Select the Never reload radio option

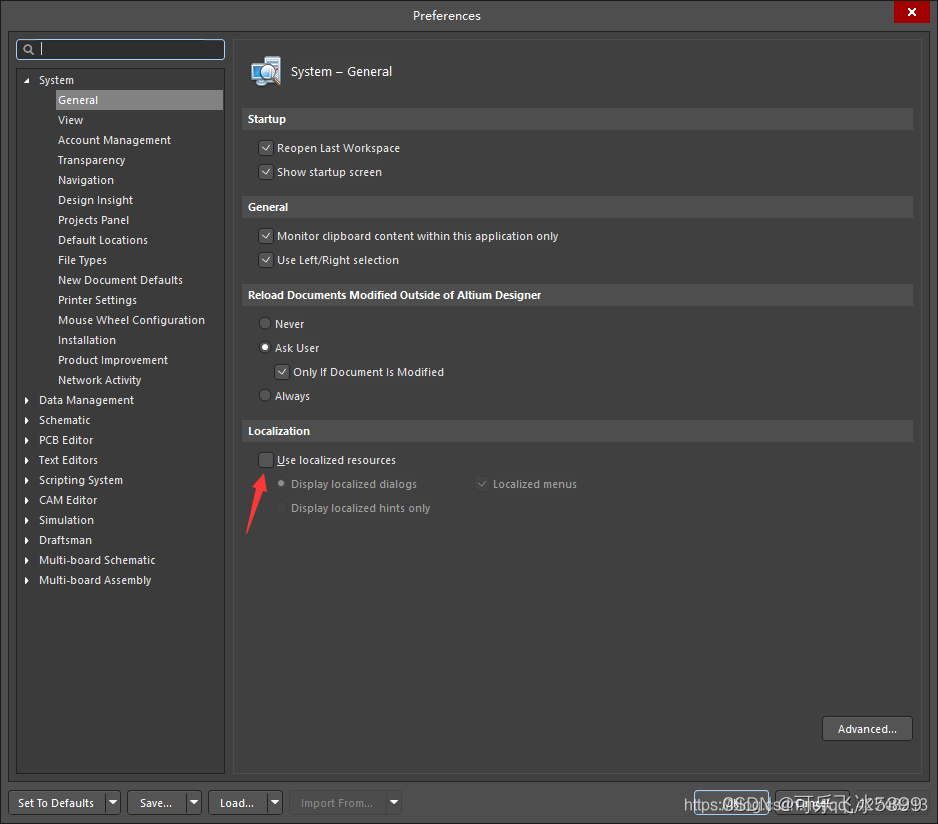coord(265,324)
